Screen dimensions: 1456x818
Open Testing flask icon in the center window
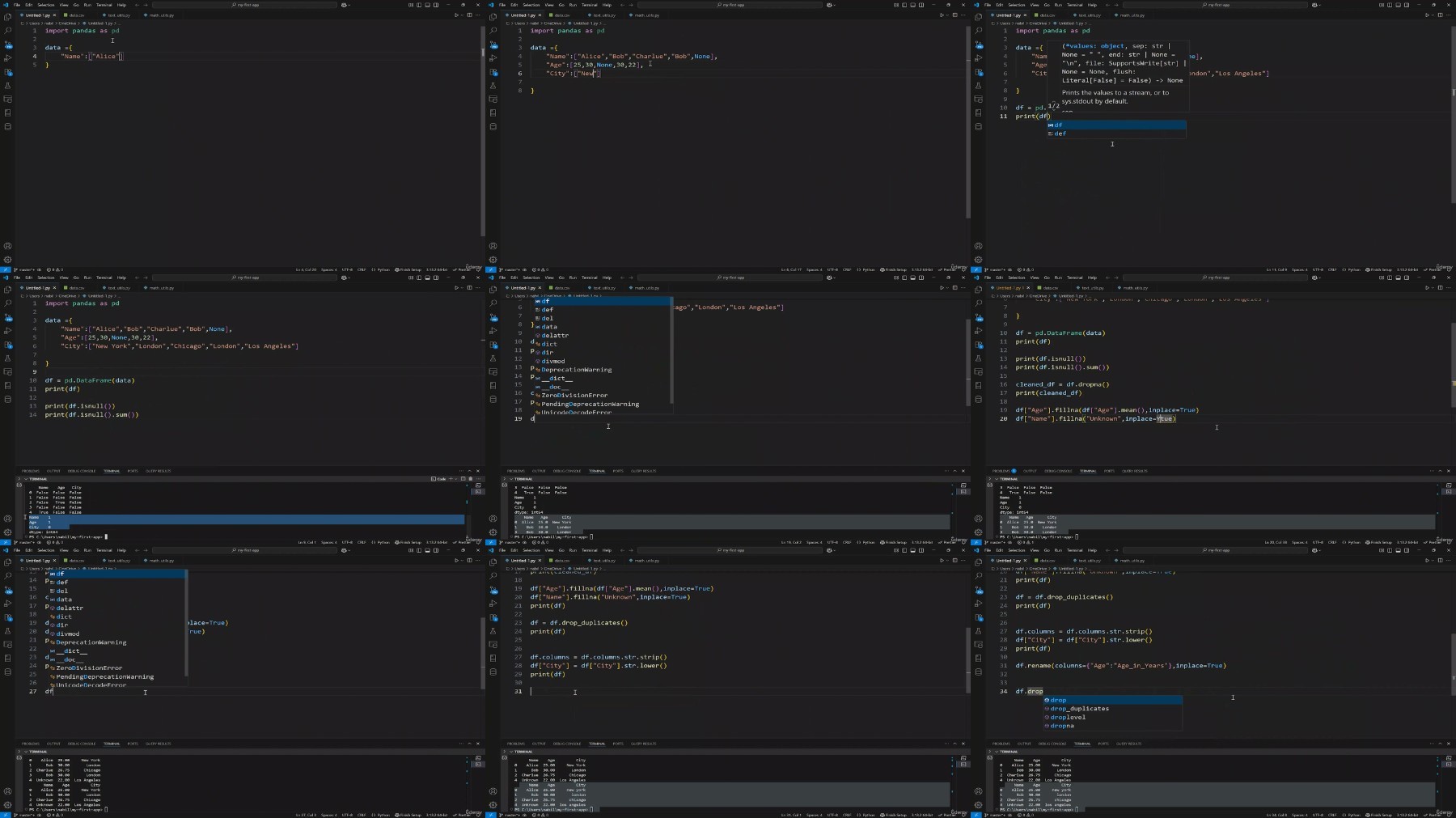click(493, 358)
